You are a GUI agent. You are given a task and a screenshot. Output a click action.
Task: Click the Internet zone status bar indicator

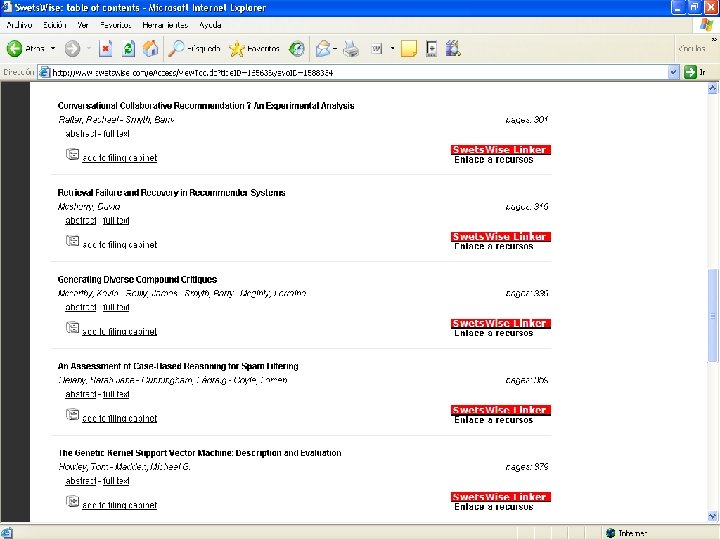[x=627, y=533]
